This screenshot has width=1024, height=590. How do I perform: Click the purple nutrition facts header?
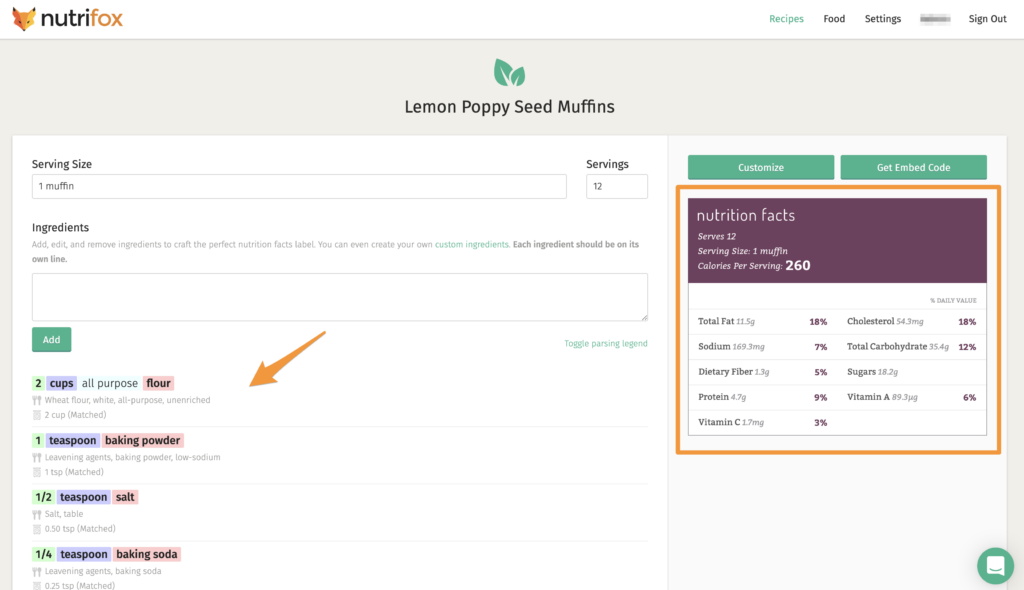click(x=837, y=240)
